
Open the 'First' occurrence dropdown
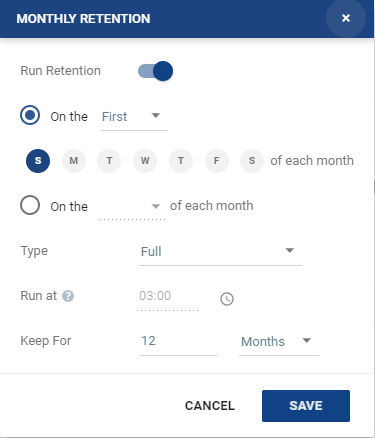pos(134,117)
